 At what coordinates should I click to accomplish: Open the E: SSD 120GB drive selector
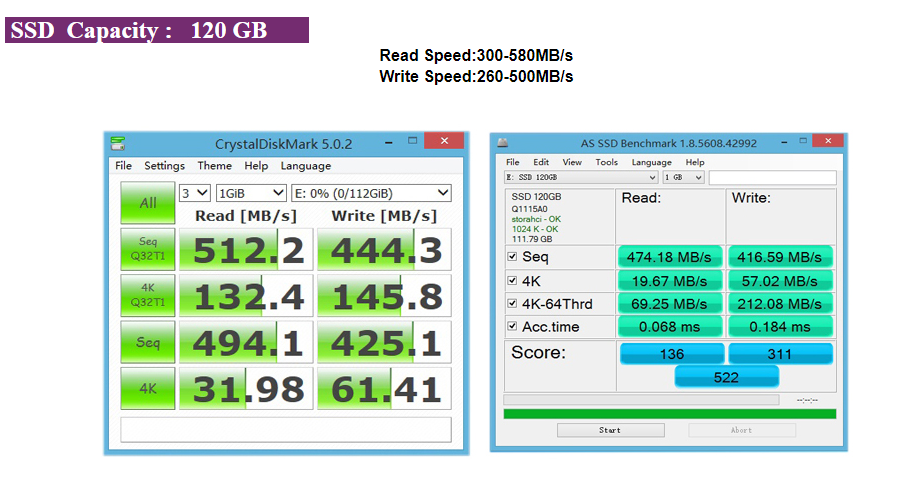[x=581, y=177]
